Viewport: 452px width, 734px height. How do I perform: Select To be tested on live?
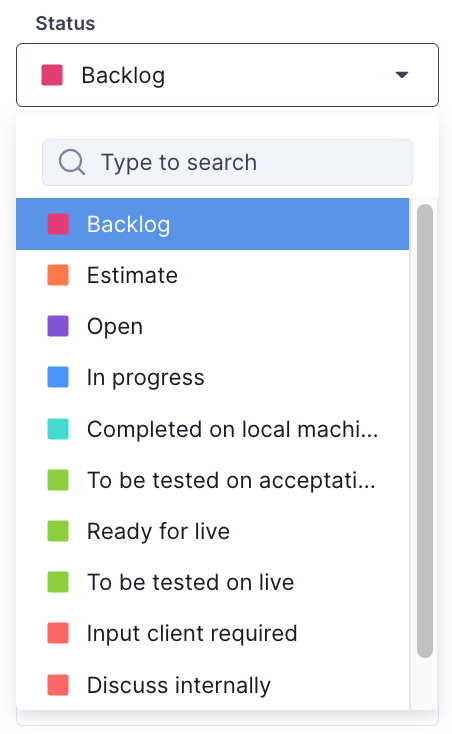click(212, 582)
